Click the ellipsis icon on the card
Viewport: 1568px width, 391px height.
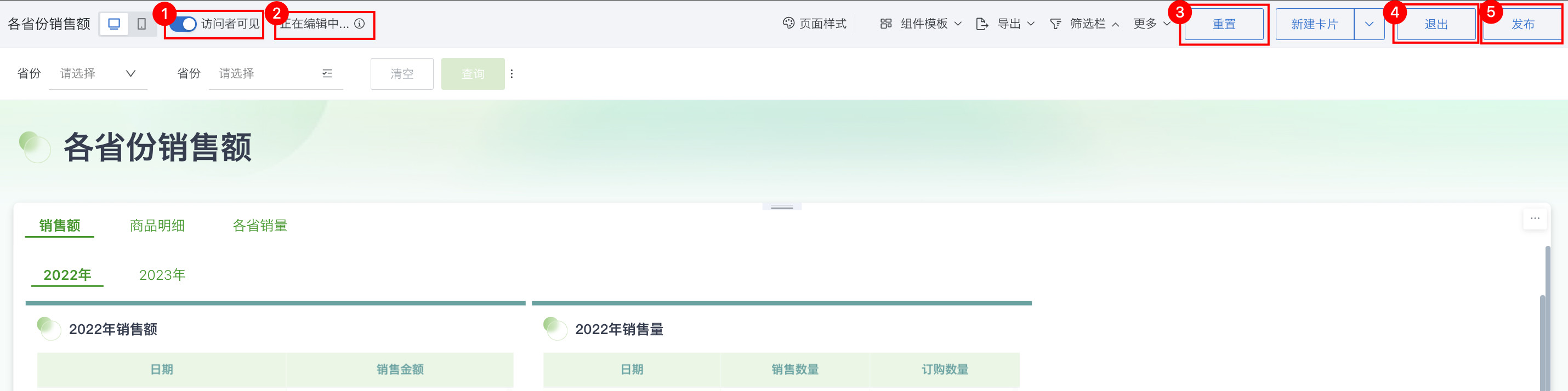[1535, 219]
